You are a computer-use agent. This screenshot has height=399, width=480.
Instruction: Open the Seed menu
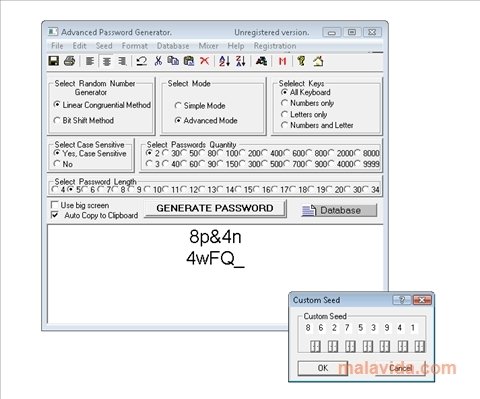(x=104, y=46)
